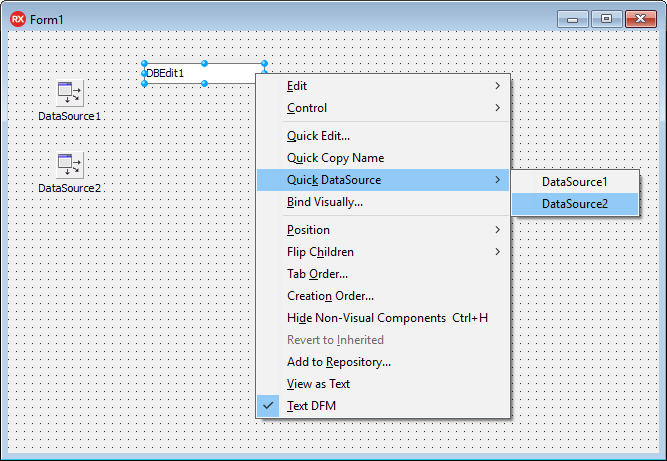Toggle Hide Non-Visual Components
Viewport: 667px width, 461px height.
click(383, 318)
